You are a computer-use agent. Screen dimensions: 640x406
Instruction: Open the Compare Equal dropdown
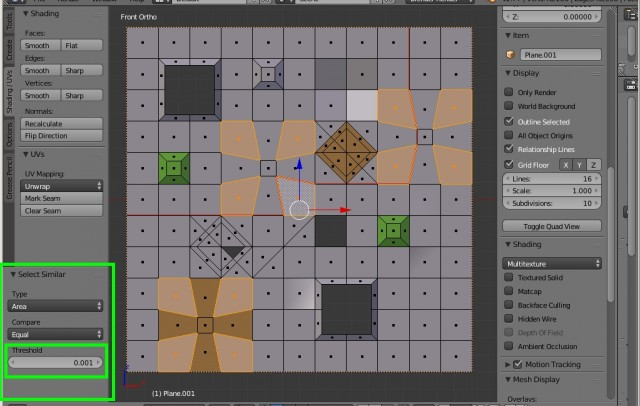point(55,334)
